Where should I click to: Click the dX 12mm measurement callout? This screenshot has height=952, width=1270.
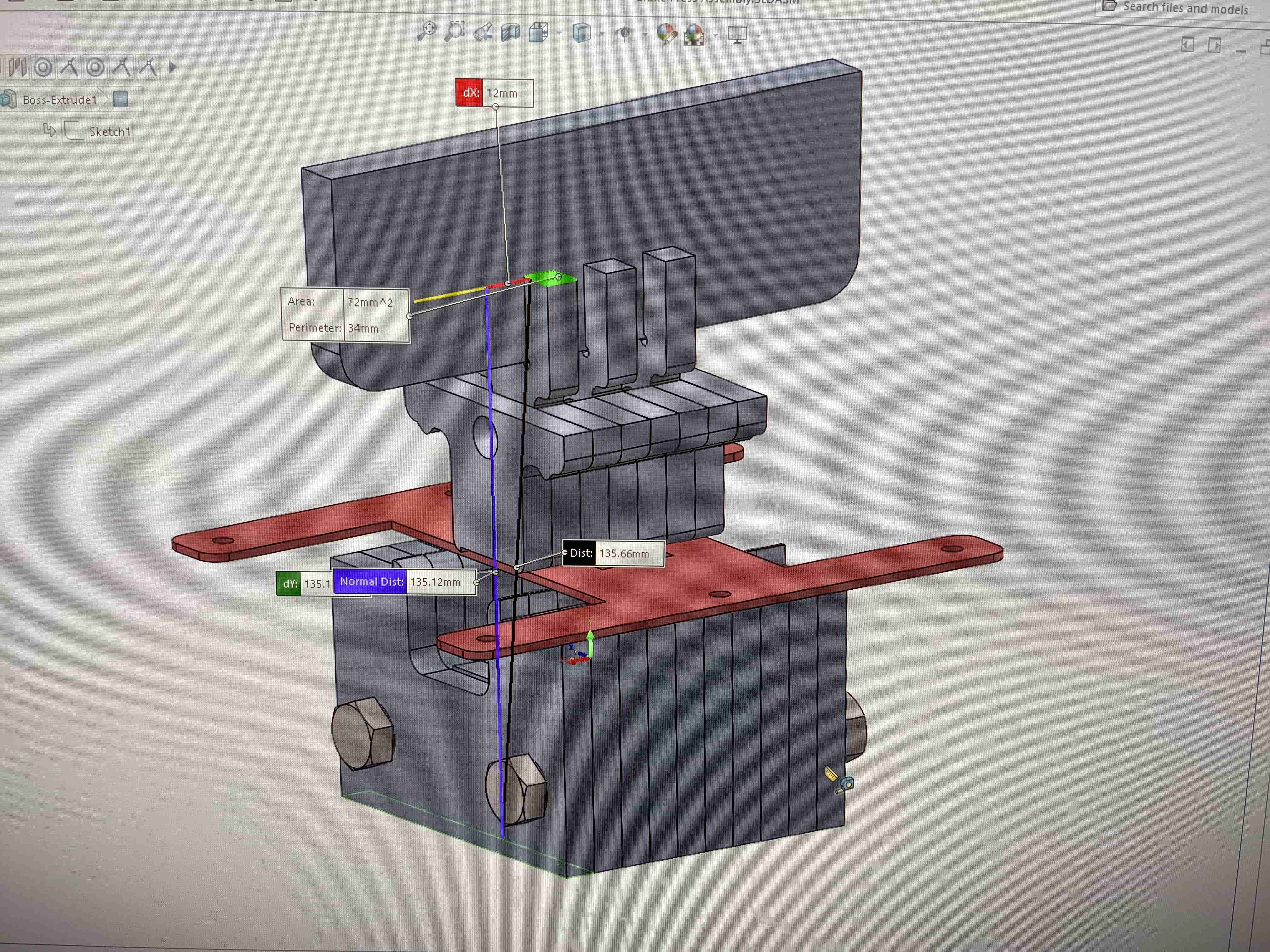(x=494, y=93)
